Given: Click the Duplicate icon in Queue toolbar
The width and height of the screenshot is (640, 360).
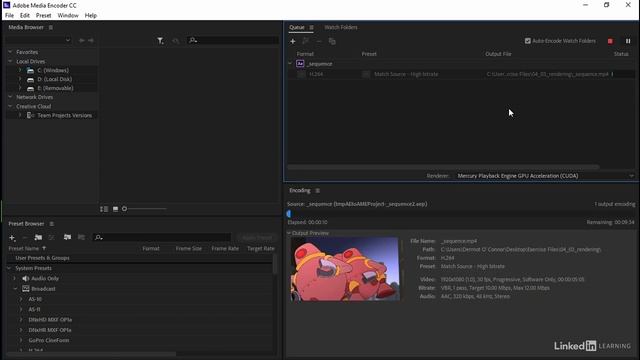Looking at the screenshot, I should 332,41.
